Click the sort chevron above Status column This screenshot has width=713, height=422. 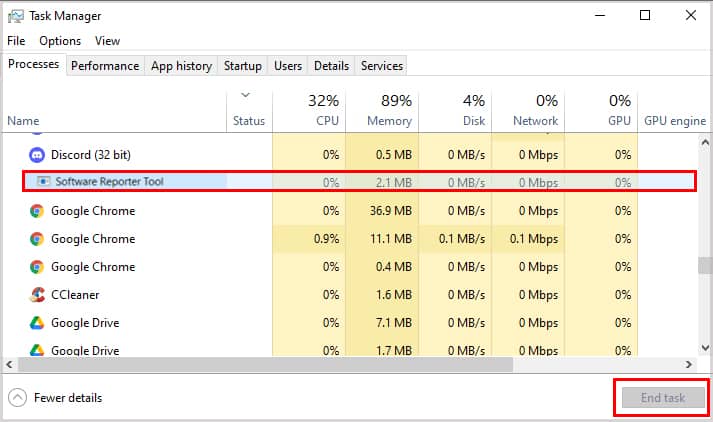246,95
